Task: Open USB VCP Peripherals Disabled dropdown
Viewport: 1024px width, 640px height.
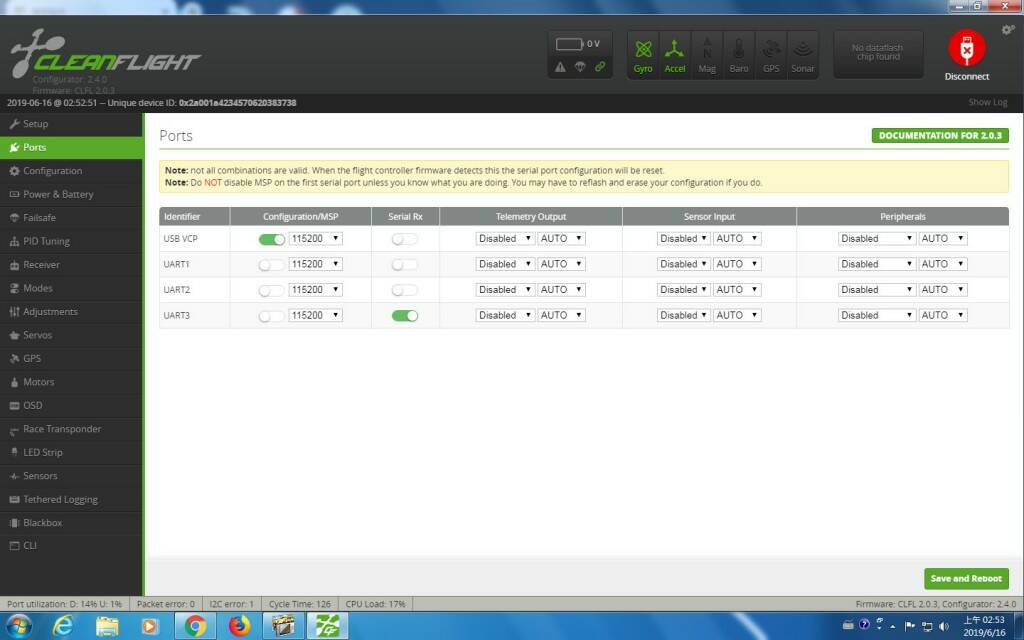Action: (x=876, y=238)
